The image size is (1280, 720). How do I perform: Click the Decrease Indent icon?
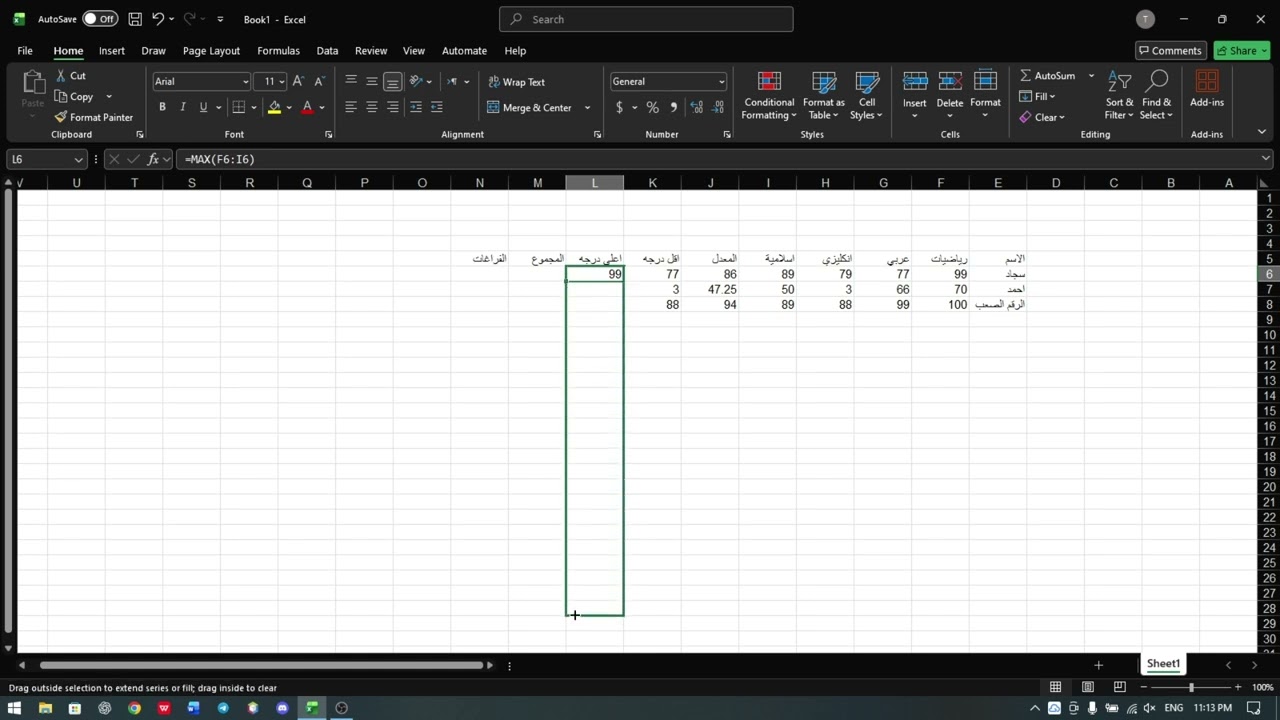click(x=417, y=107)
